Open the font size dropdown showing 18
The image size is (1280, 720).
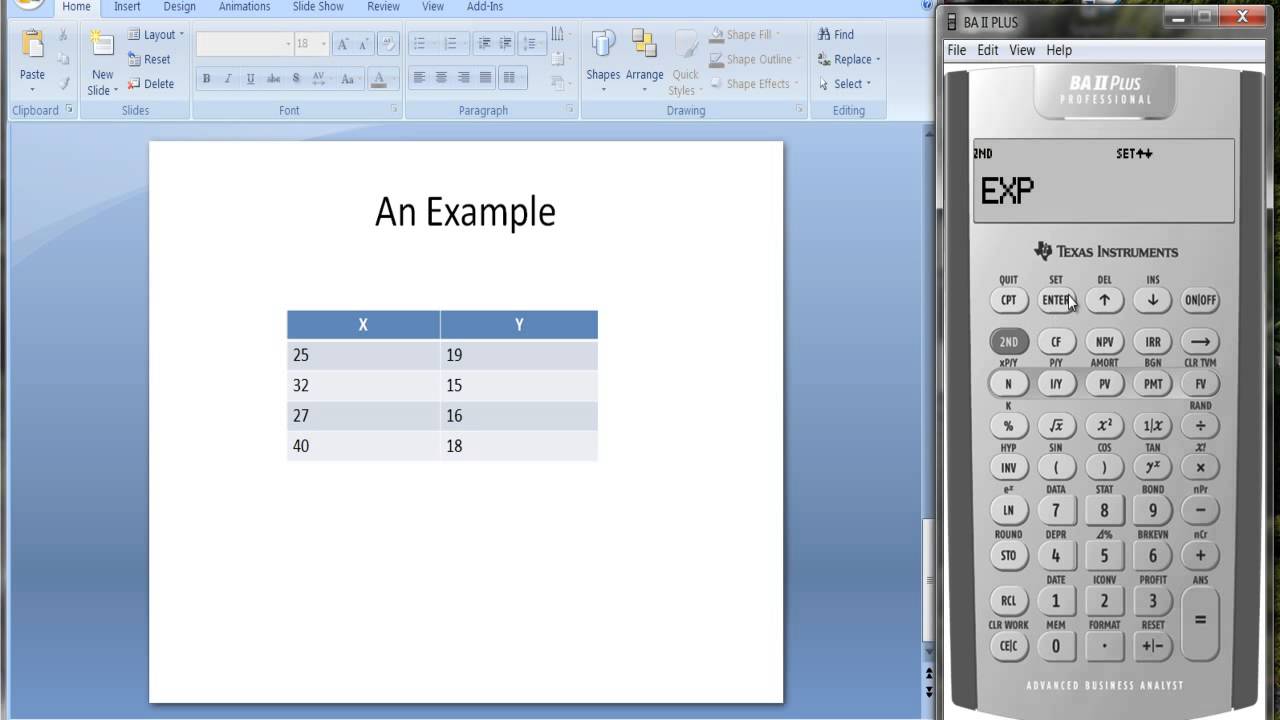325,44
